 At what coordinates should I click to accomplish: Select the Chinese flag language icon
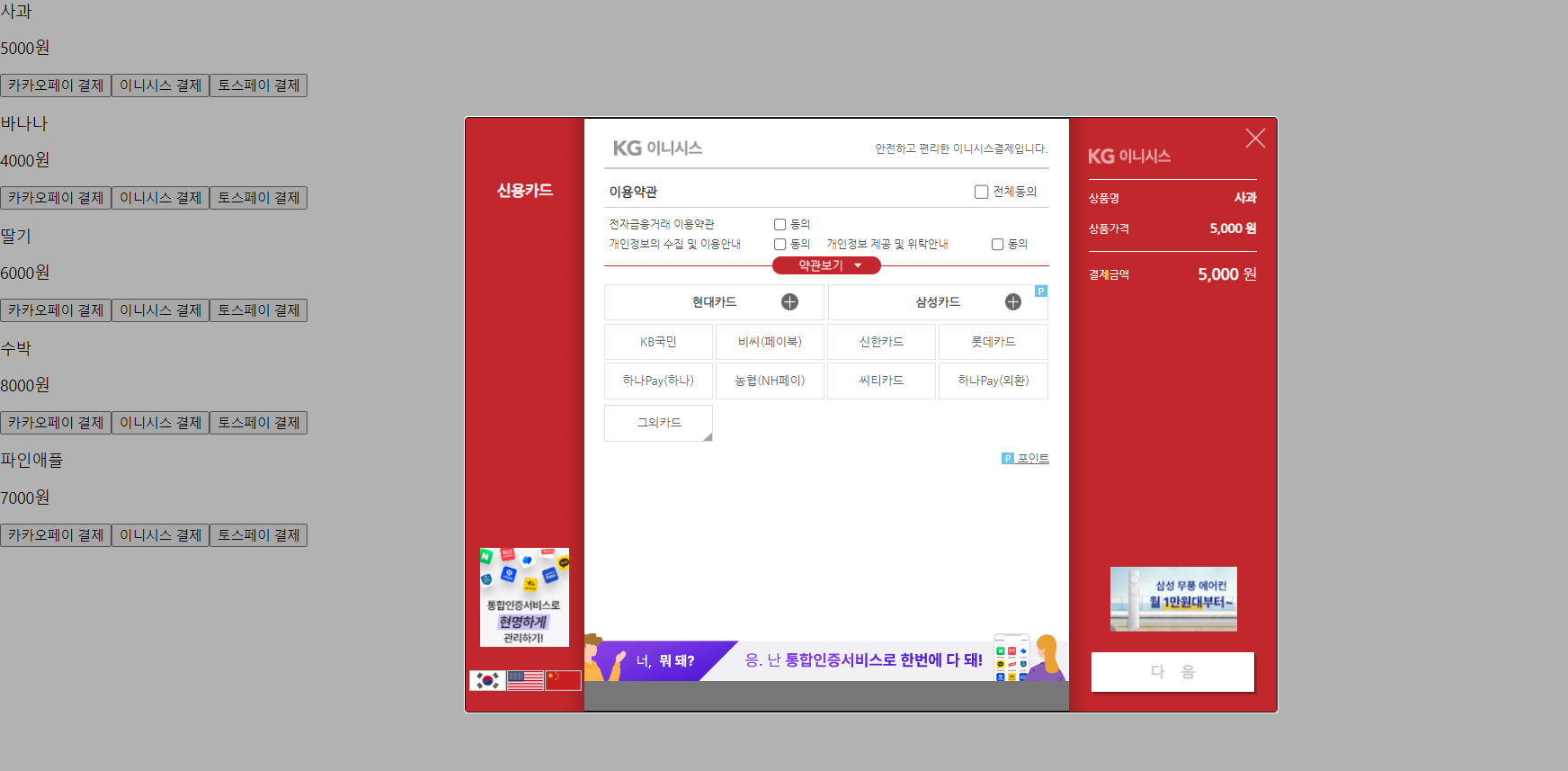coord(564,680)
